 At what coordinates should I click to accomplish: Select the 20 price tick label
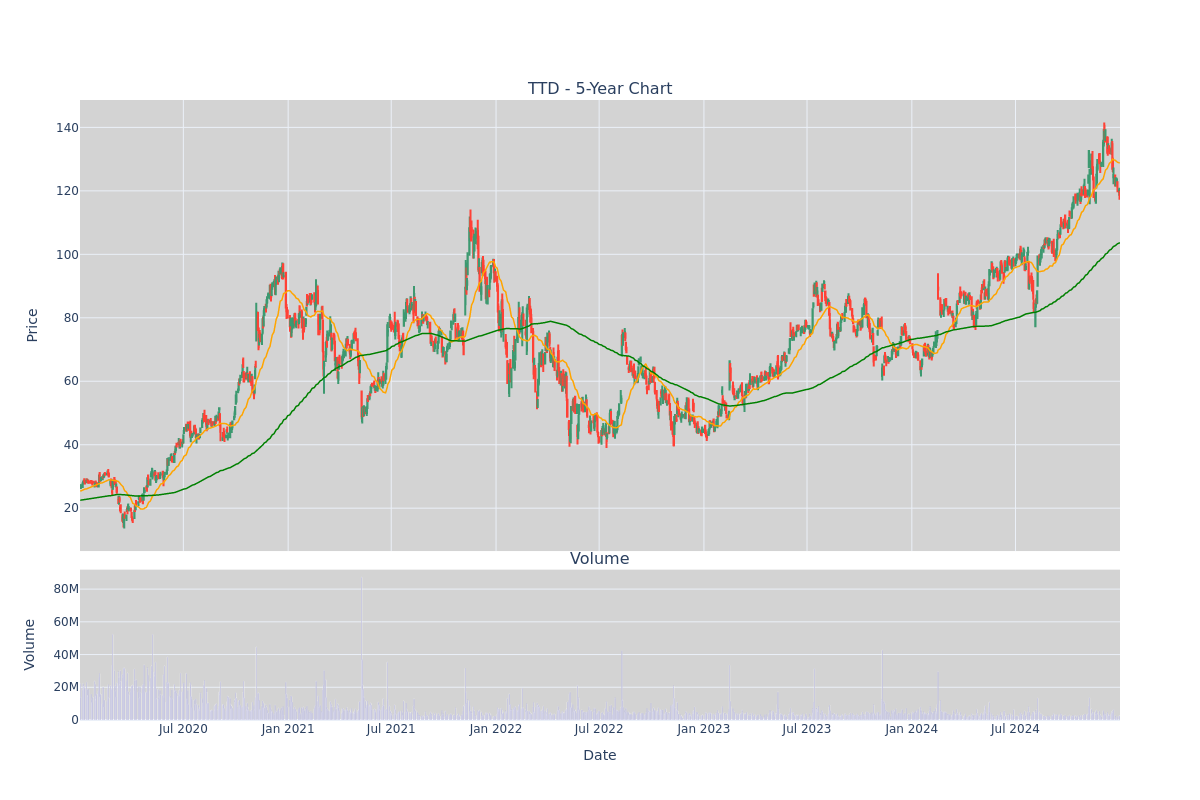pyautogui.click(x=70, y=508)
